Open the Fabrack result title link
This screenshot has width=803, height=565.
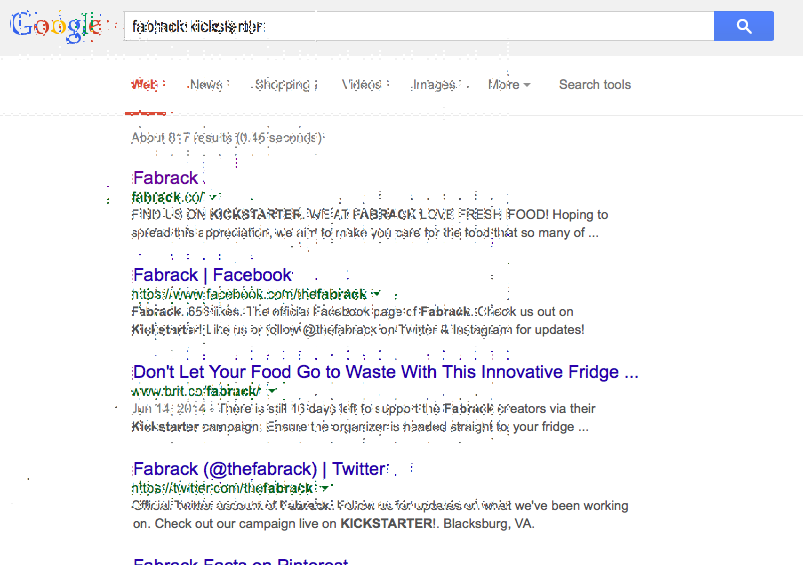pos(165,178)
